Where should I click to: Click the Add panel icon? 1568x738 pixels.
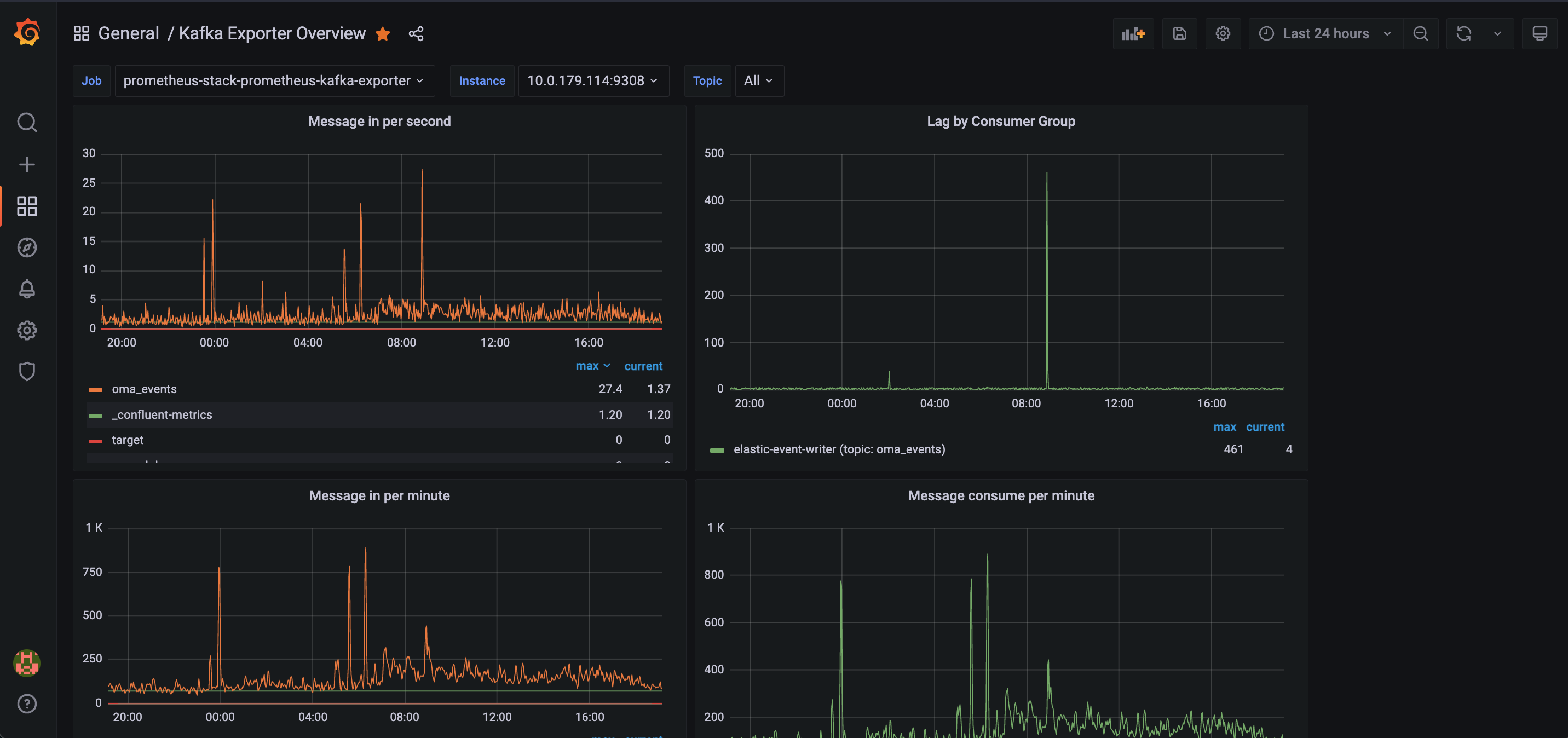[x=1133, y=33]
